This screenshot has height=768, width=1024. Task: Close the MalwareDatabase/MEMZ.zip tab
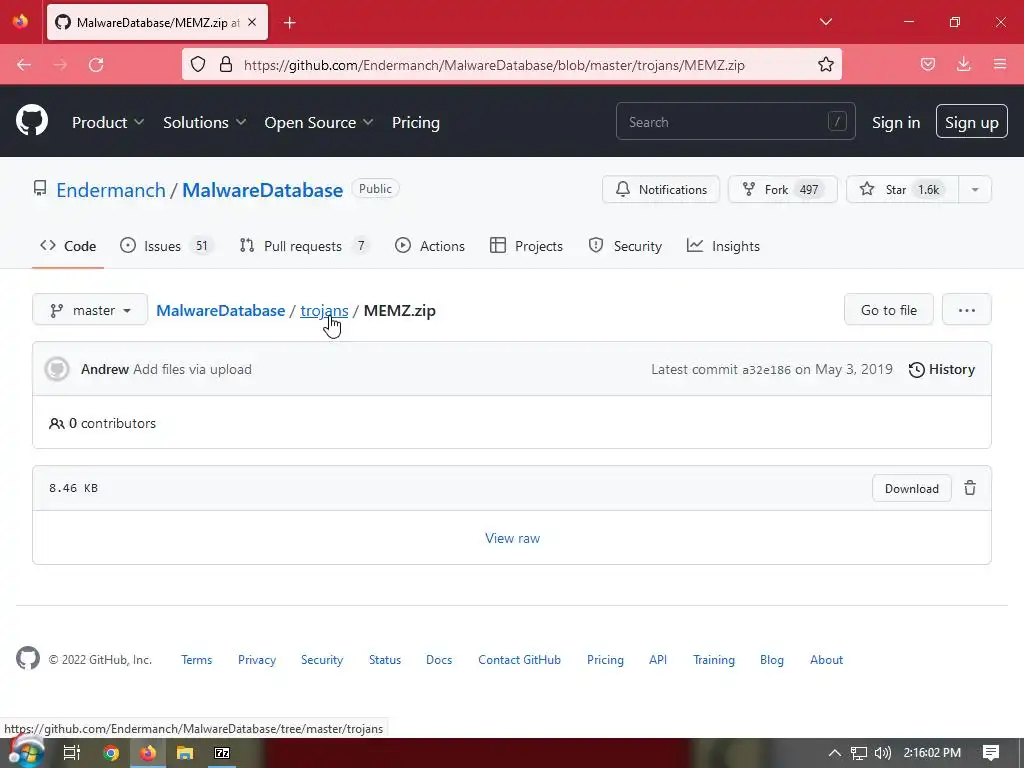(252, 22)
